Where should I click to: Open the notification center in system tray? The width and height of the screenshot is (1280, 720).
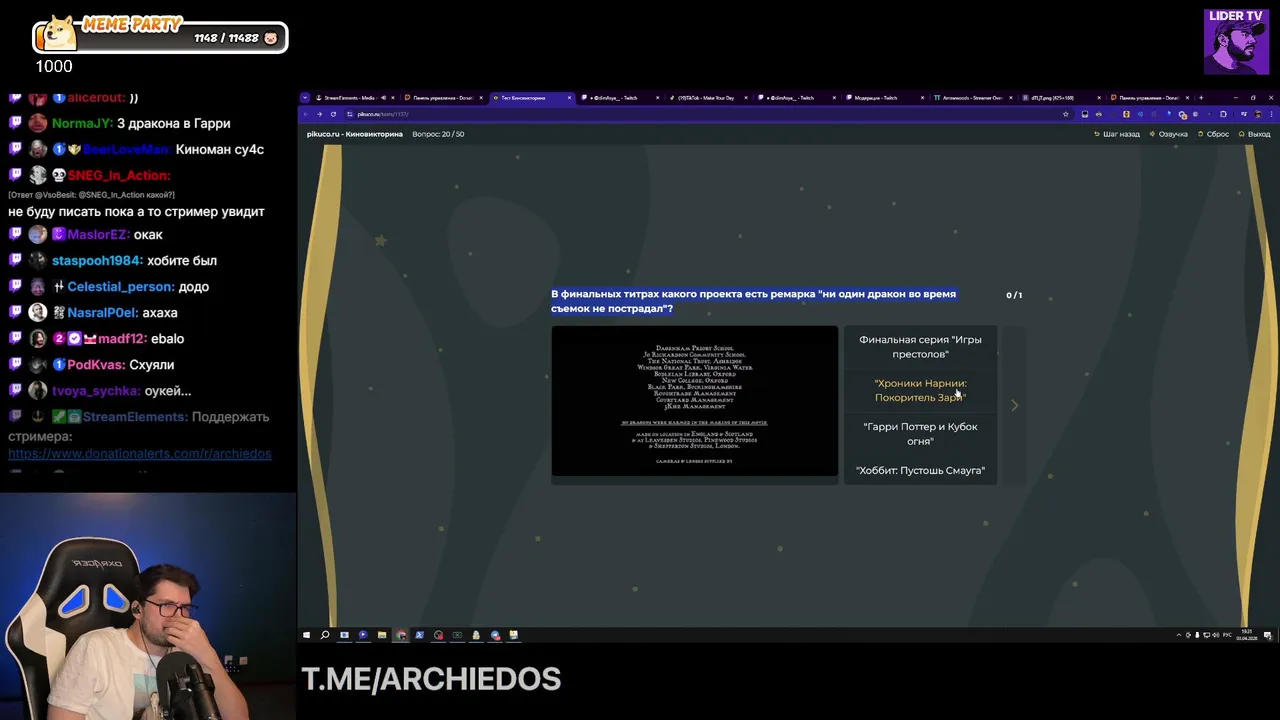pyautogui.click(x=1268, y=635)
